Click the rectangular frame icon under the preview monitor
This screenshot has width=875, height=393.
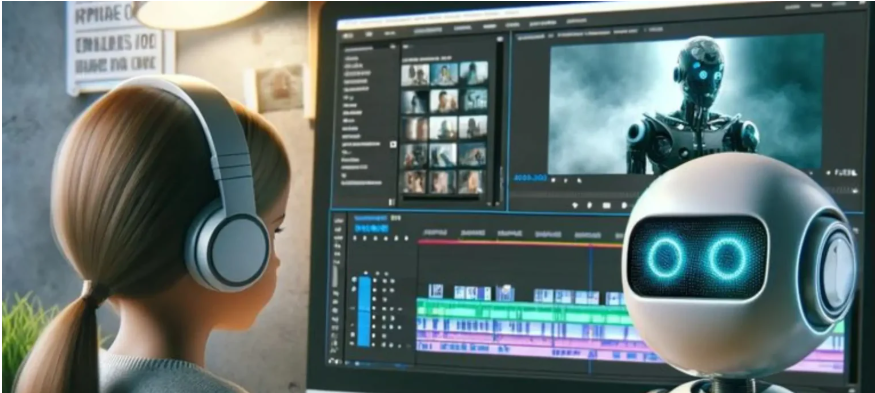point(607,205)
